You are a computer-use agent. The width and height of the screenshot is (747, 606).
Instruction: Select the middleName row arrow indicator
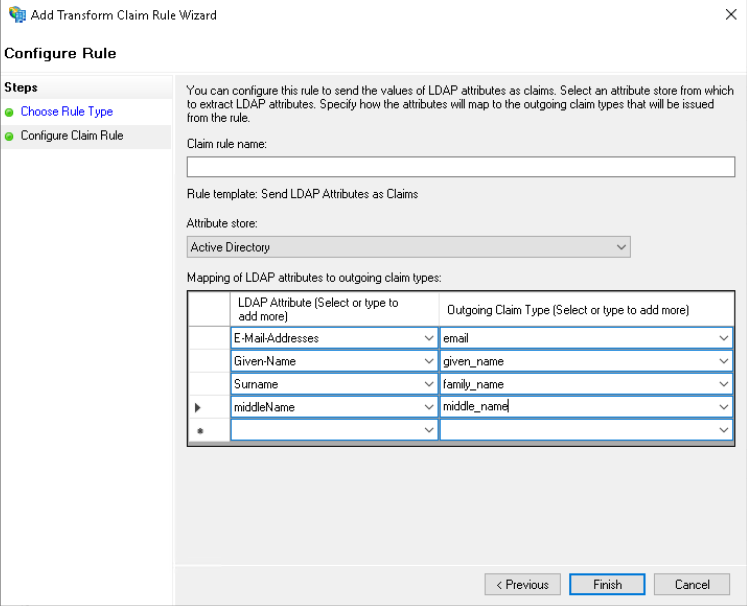click(198, 407)
